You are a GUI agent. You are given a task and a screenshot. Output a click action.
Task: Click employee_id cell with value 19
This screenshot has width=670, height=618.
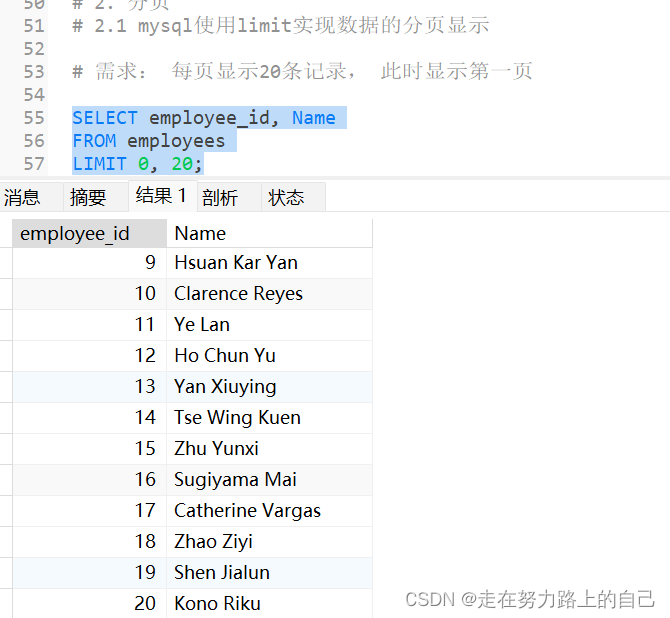[89, 573]
